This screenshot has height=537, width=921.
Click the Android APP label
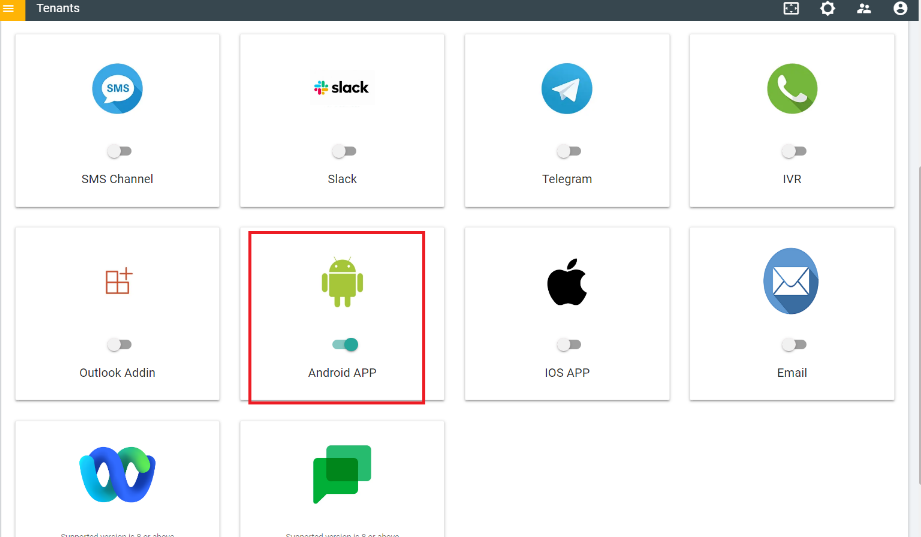coord(342,372)
